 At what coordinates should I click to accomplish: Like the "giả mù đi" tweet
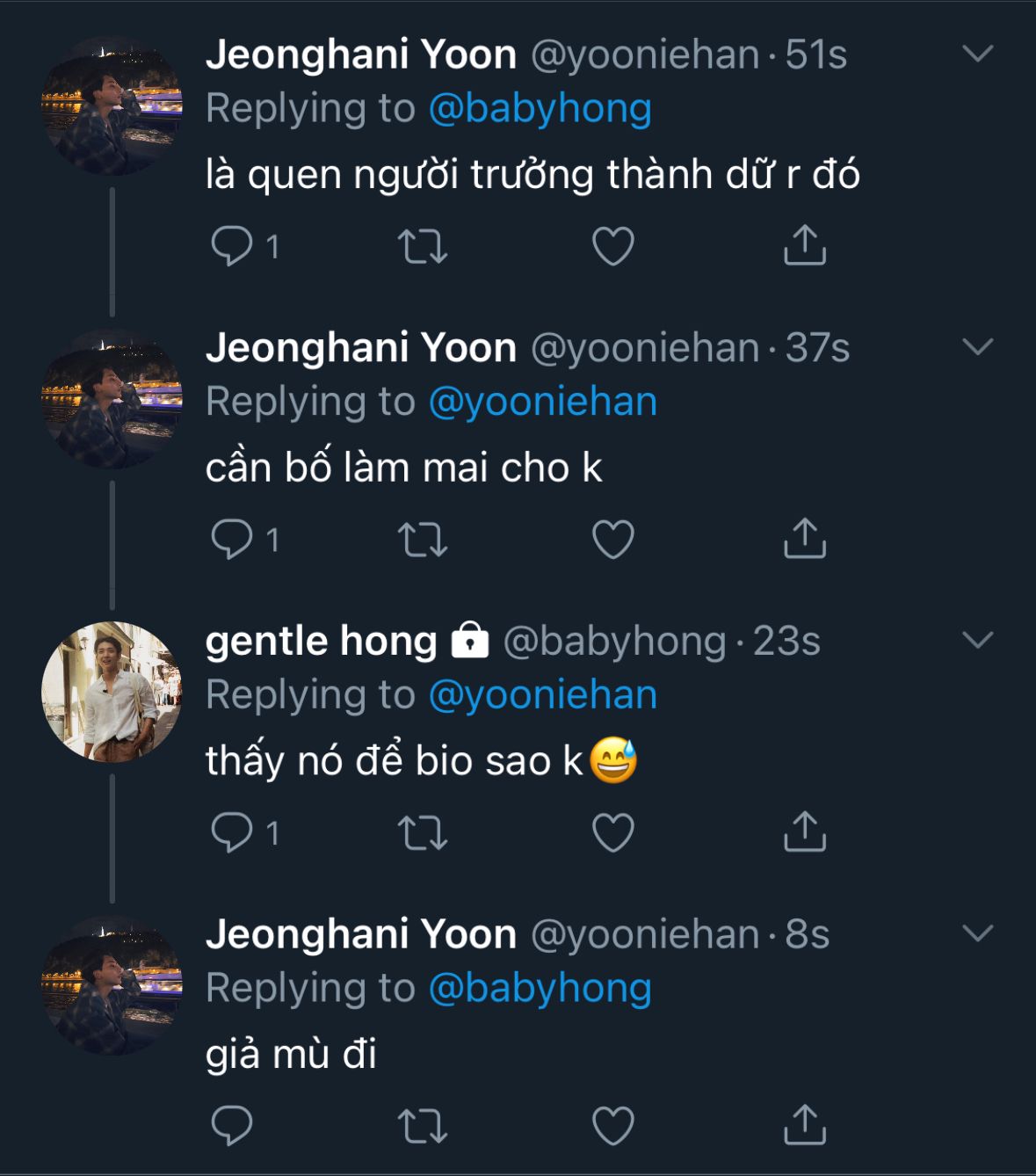click(x=613, y=1126)
